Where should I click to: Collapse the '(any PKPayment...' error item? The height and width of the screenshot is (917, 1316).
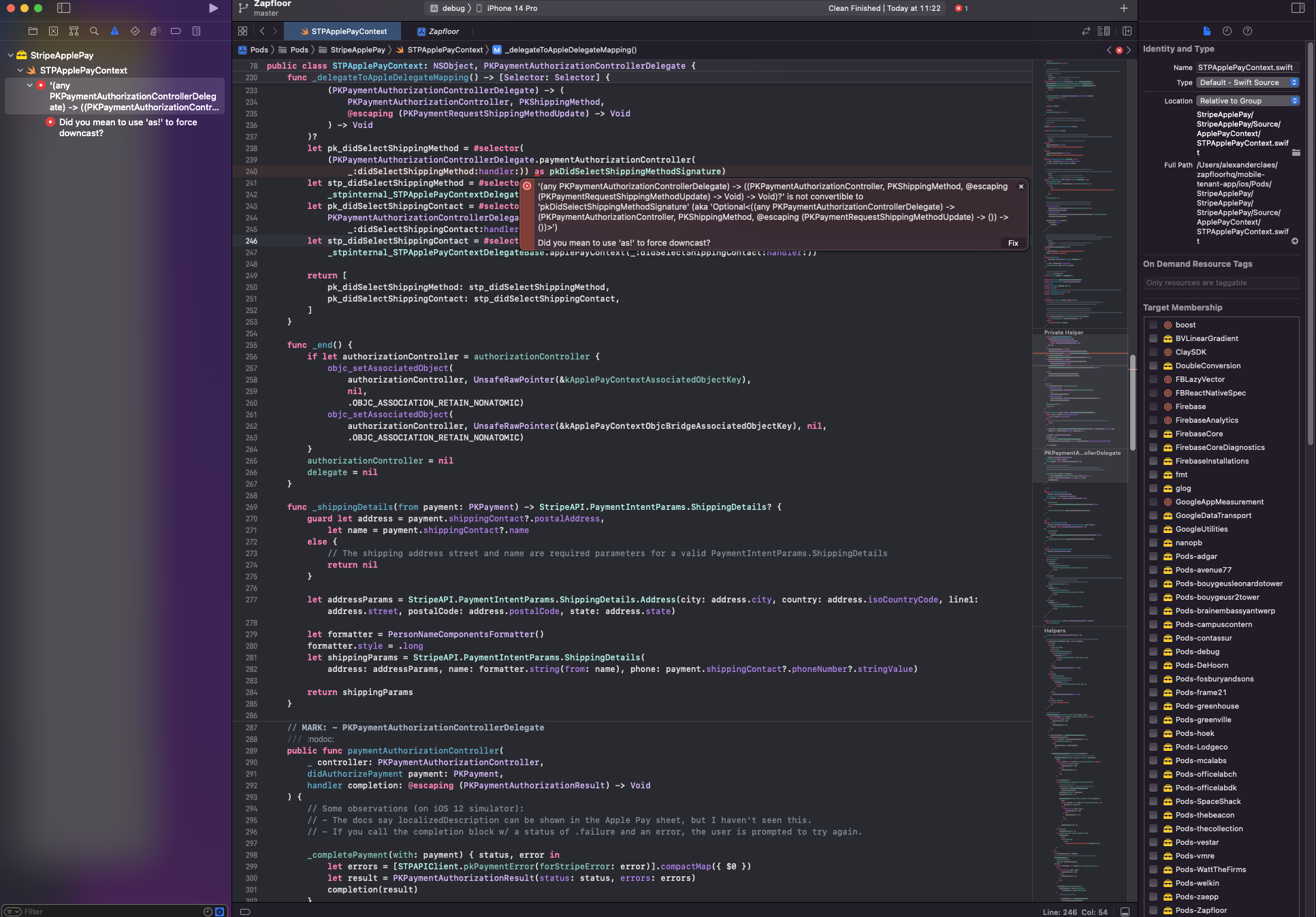click(30, 85)
